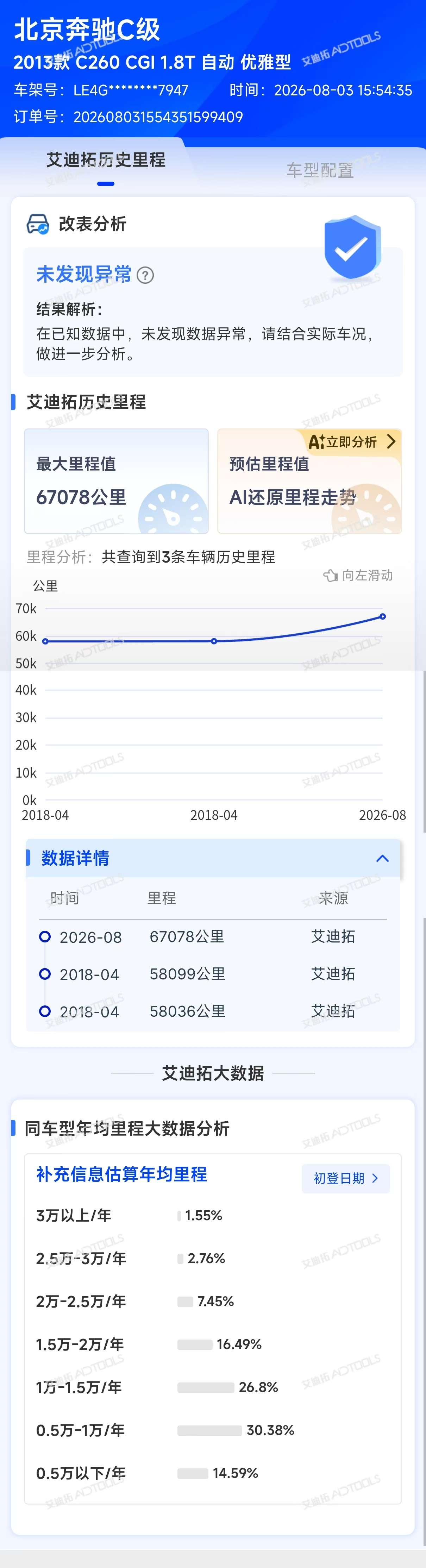Click the 58099公里 mileage entry

[x=187, y=974]
